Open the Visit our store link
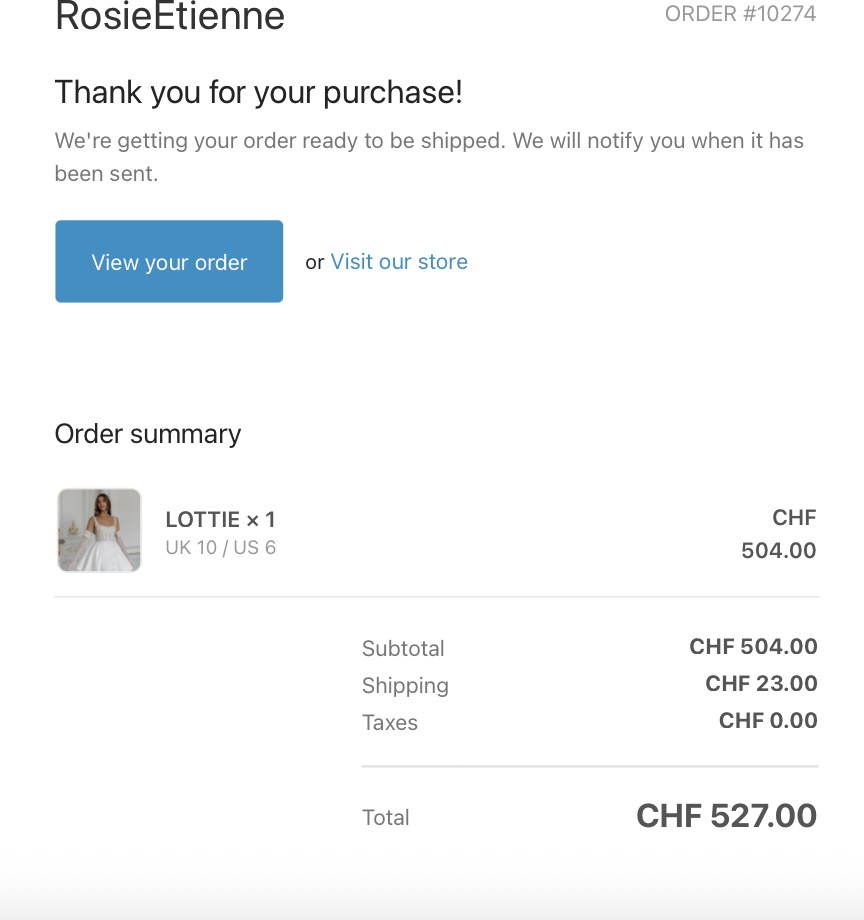 [399, 262]
